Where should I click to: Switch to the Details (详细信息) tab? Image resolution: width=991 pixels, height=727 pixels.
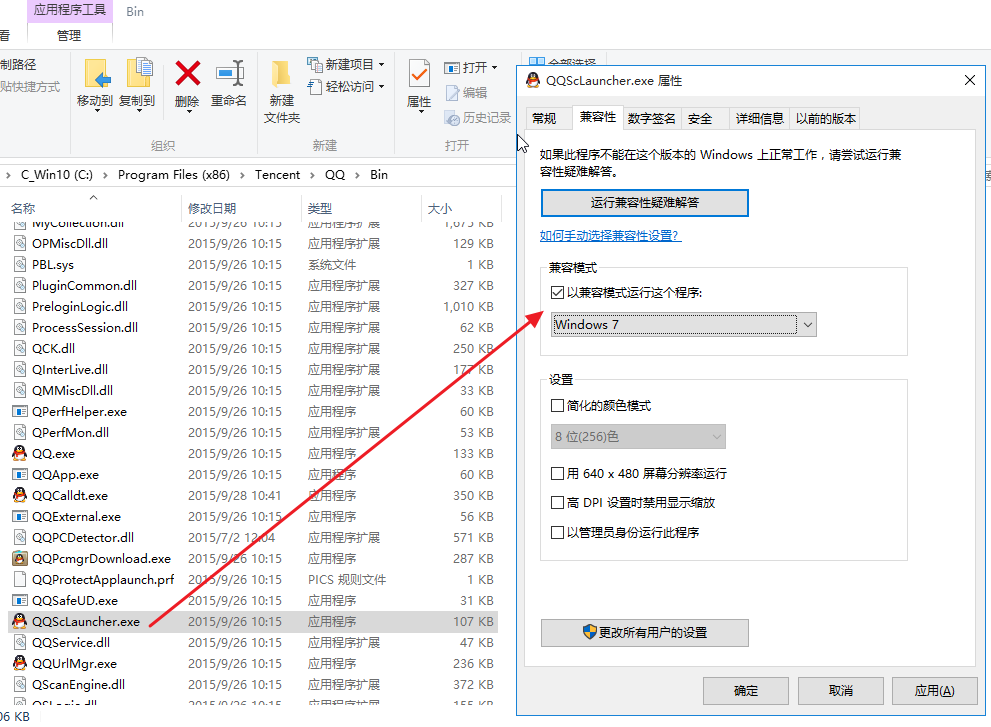[x=760, y=118]
